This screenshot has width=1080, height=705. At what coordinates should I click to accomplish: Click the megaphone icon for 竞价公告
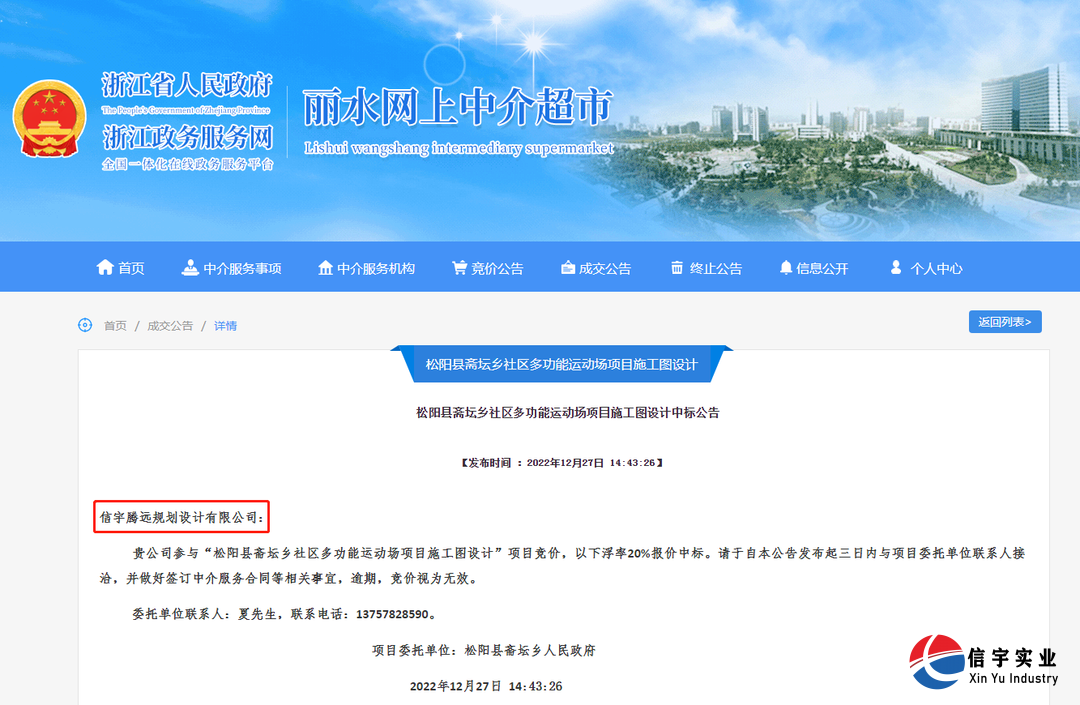point(461,267)
